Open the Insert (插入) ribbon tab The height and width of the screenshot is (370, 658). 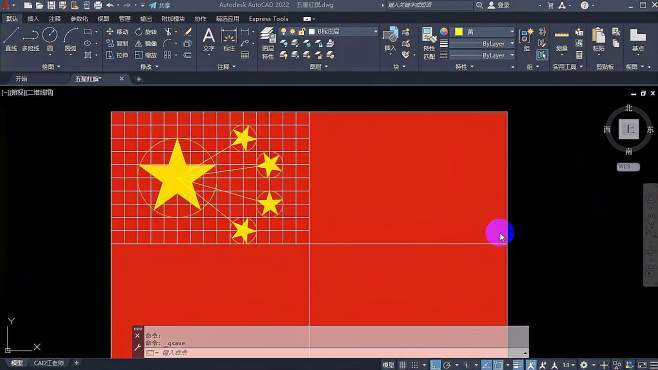coord(33,19)
